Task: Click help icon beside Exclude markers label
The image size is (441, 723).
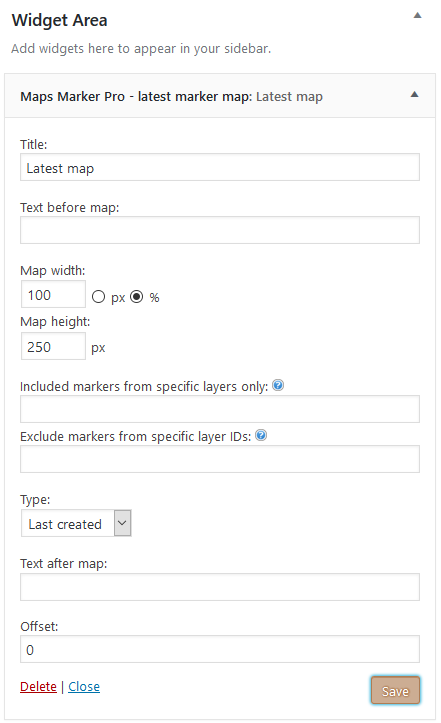Action: coord(261,435)
